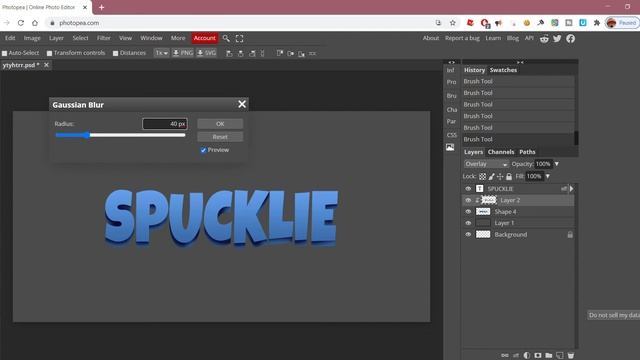Lock all padlock icon
The height and width of the screenshot is (360, 640).
pyautogui.click(x=509, y=176)
